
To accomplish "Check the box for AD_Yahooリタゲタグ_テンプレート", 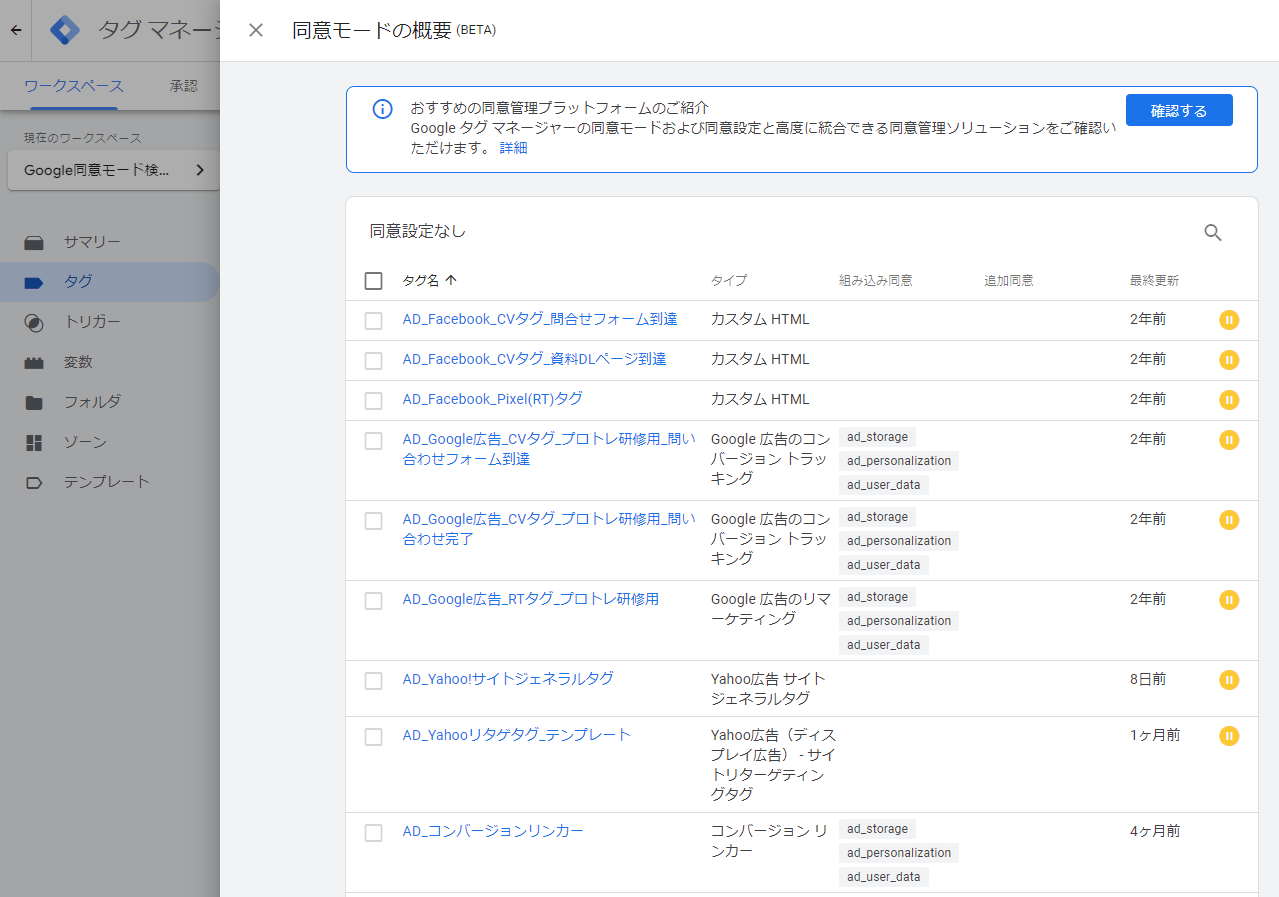I will [373, 737].
